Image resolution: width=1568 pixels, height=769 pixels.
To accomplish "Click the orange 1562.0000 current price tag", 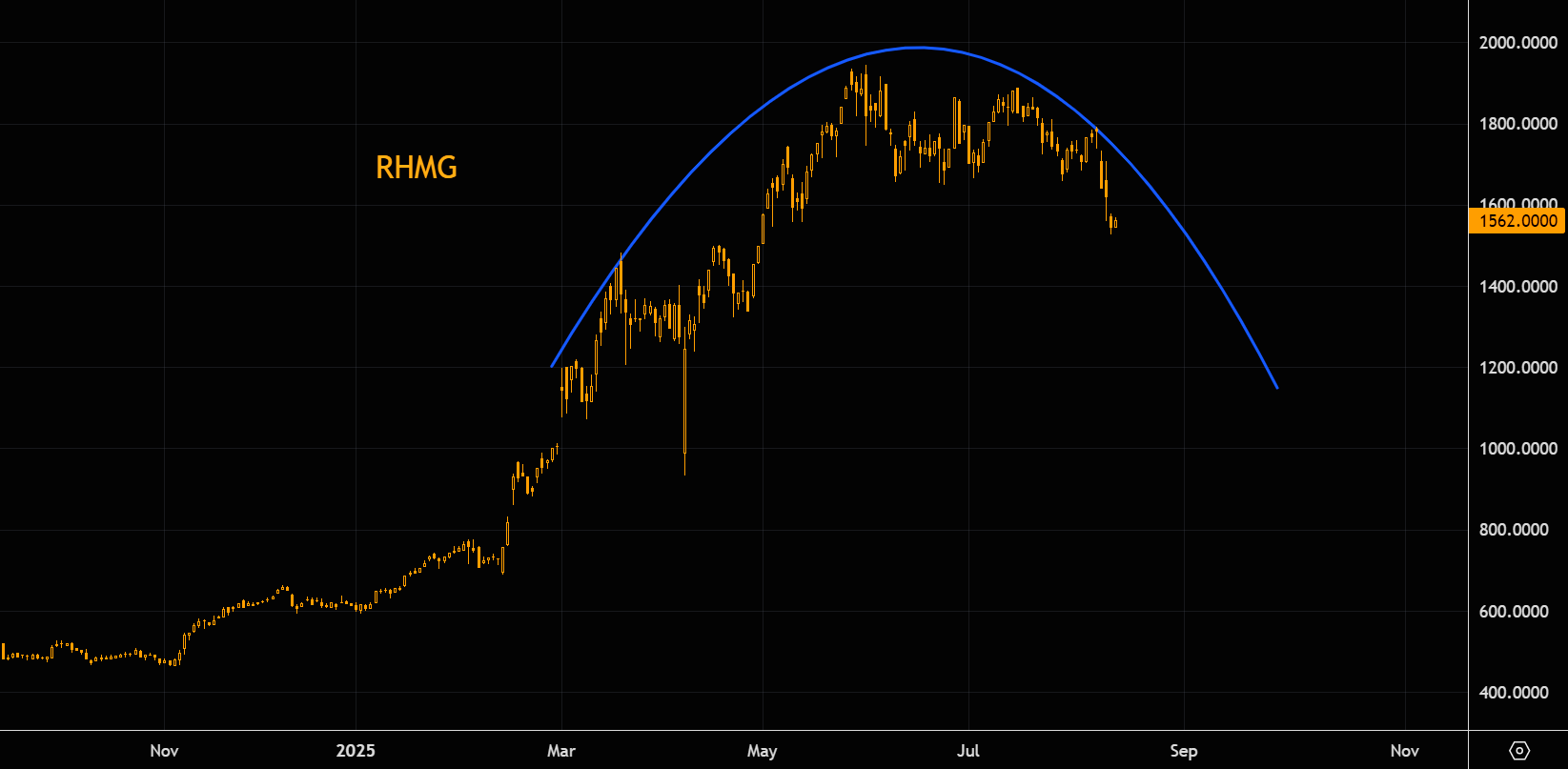I will [1517, 221].
